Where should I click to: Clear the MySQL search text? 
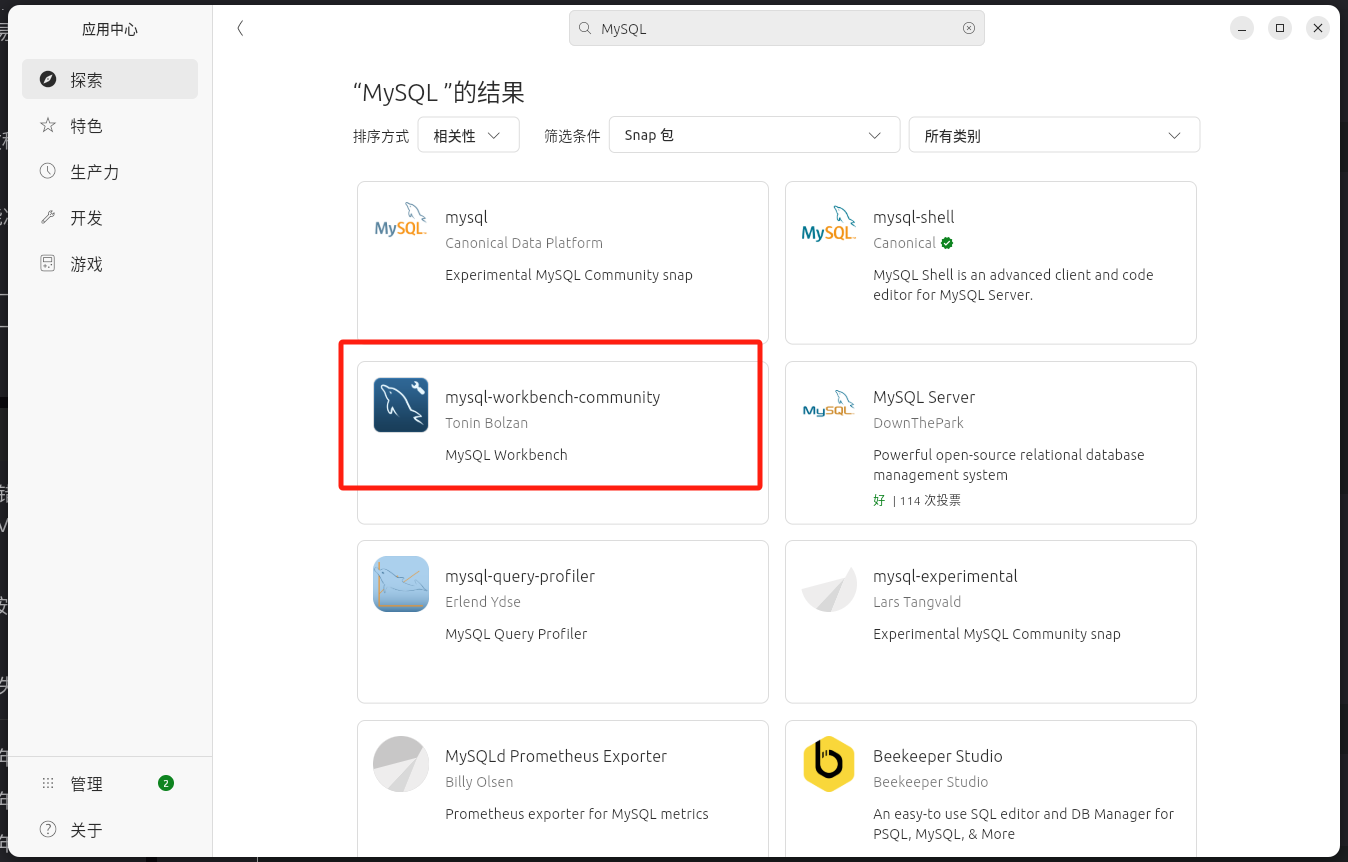coord(969,28)
